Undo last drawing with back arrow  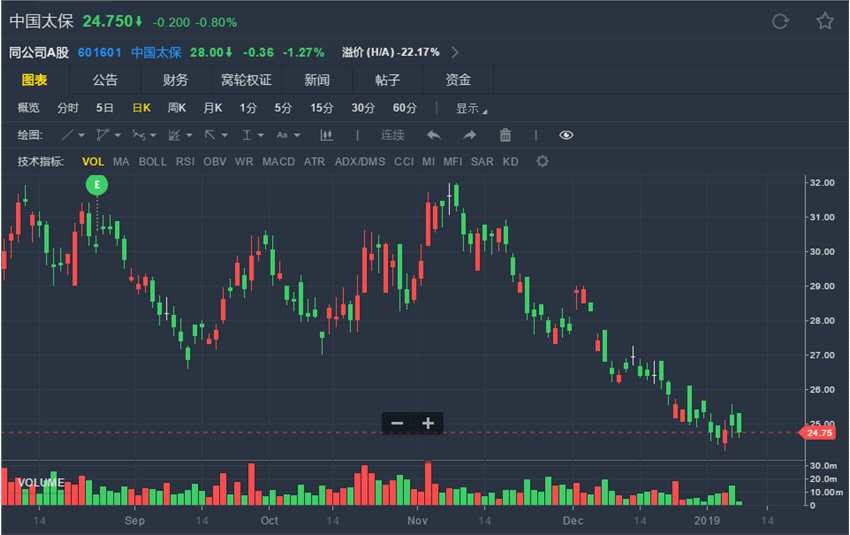tap(434, 135)
